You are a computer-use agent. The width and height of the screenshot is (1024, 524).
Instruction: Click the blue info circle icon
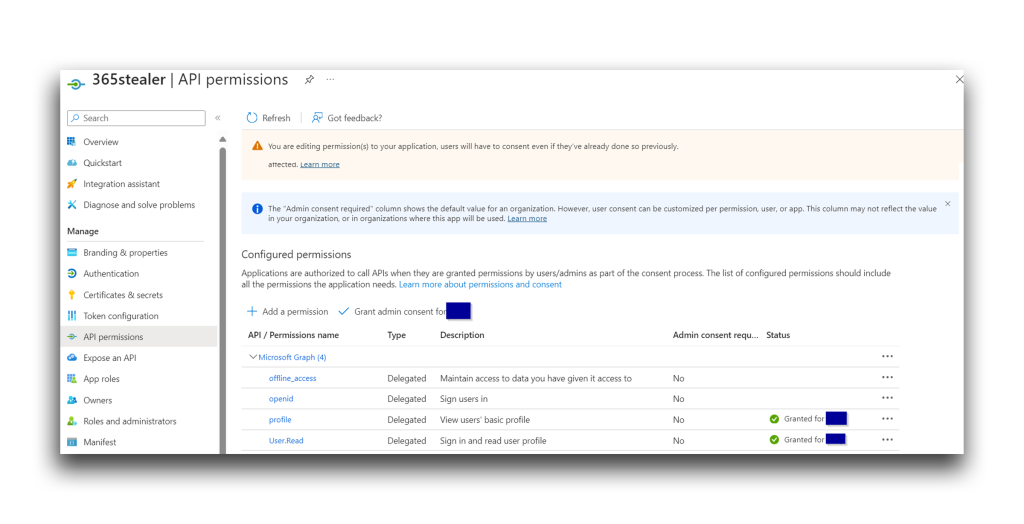[257, 209]
